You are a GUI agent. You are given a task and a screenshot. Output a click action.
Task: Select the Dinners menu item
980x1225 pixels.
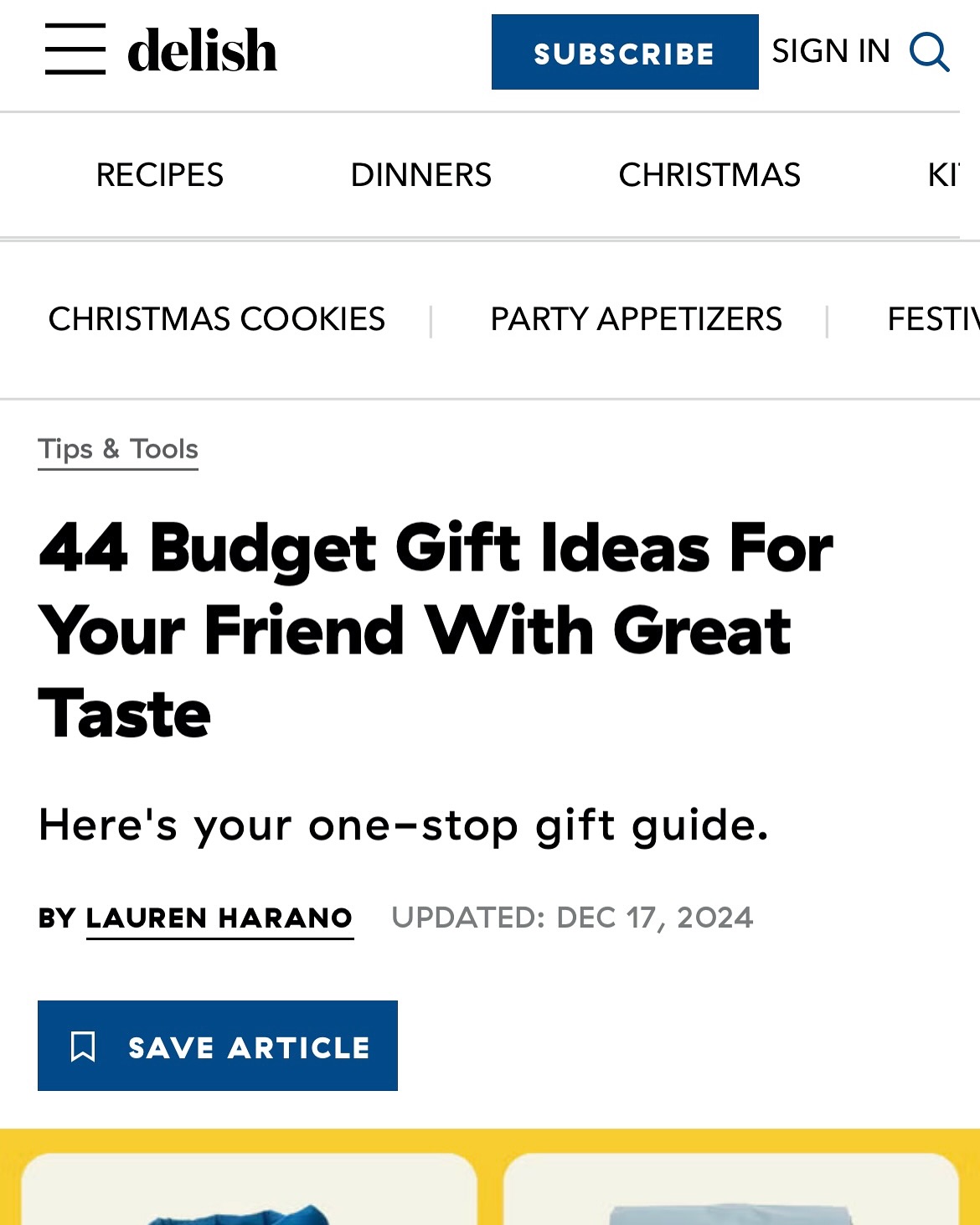click(421, 174)
